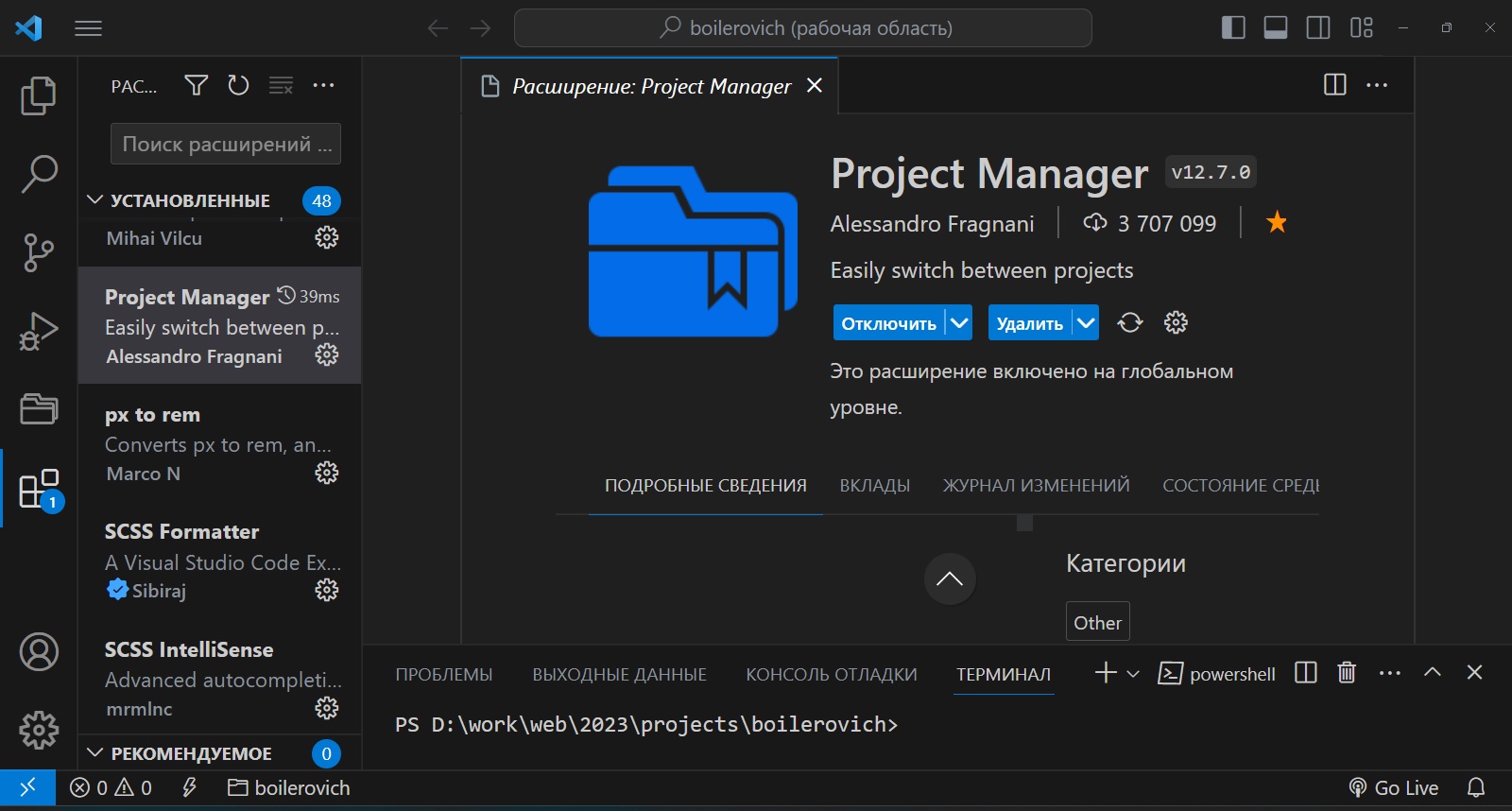Screen dimensions: 1512x811
Task: Select SCSS Formatter extension in list
Action: (x=219, y=561)
